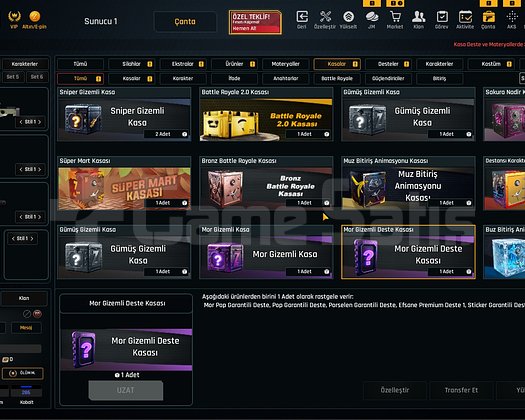Open the Özelleştir tools icon
The width and height of the screenshot is (525, 420).
(x=325, y=17)
